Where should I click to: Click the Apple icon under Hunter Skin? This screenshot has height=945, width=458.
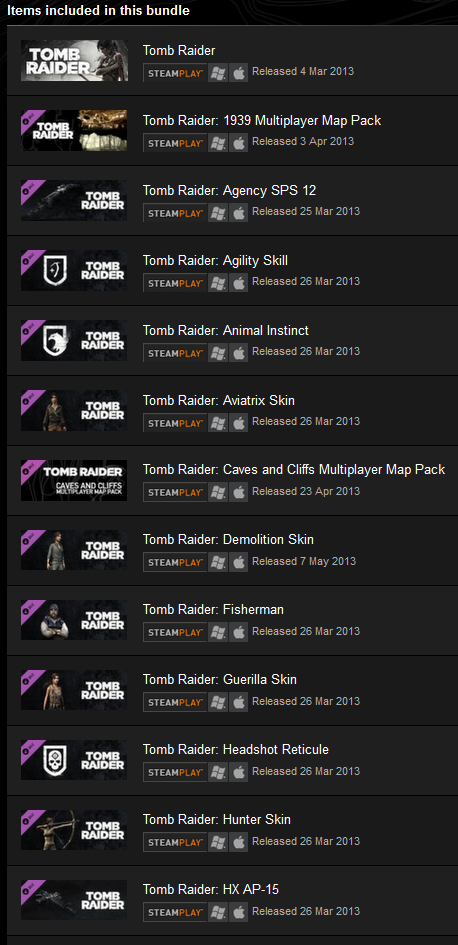tap(239, 842)
